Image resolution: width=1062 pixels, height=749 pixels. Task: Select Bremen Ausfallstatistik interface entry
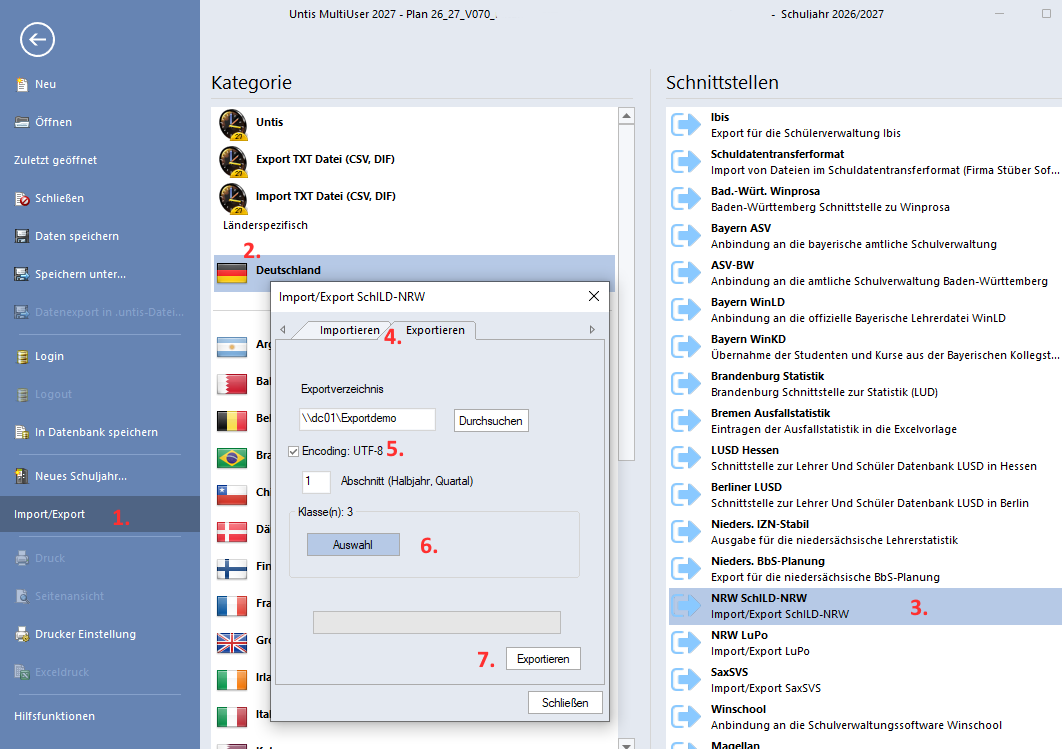coord(865,421)
